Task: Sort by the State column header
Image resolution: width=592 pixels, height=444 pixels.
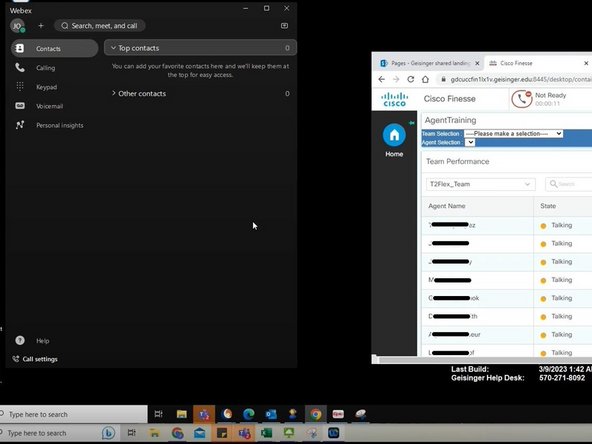Action: pyautogui.click(x=548, y=206)
